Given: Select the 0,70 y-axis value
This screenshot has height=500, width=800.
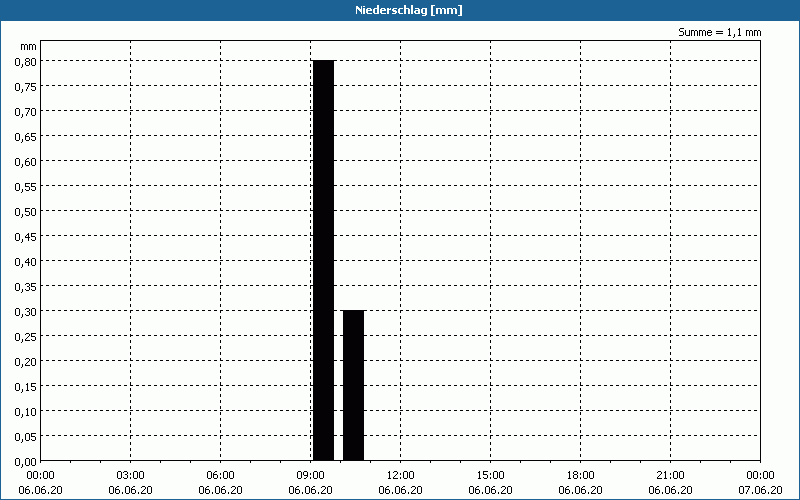Looking at the screenshot, I should pos(26,112).
